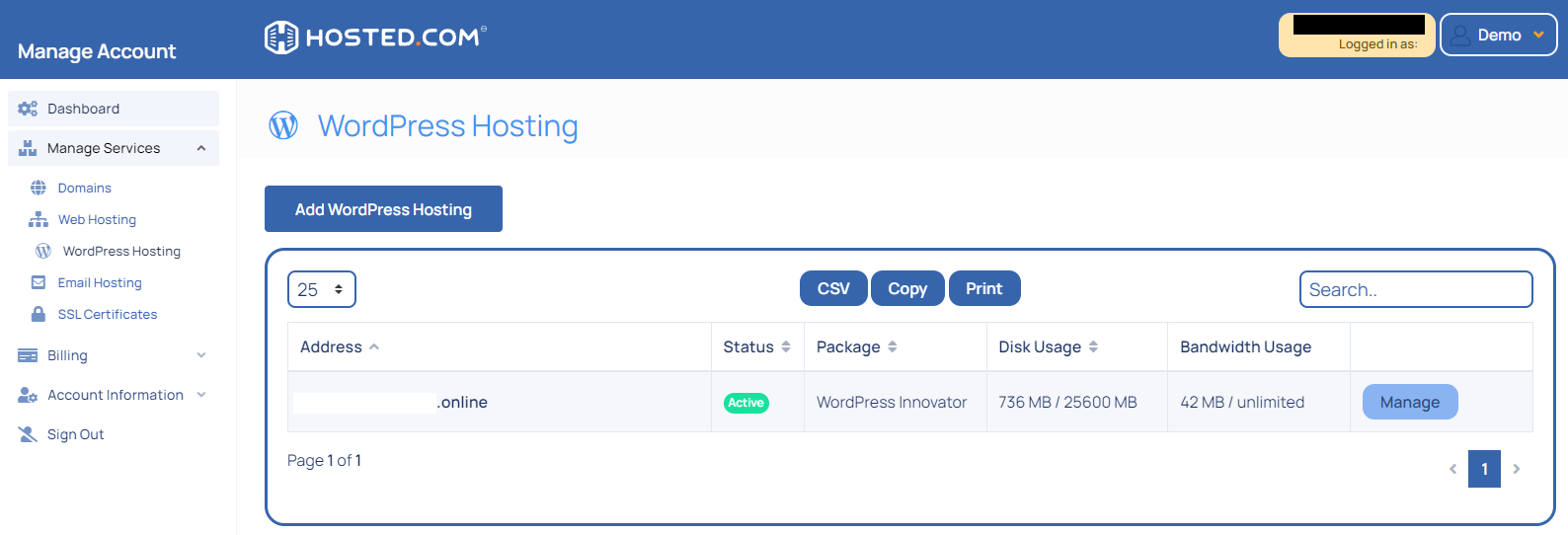Click the Web Hosting network icon
The width and height of the screenshot is (1568, 535).
click(x=39, y=219)
